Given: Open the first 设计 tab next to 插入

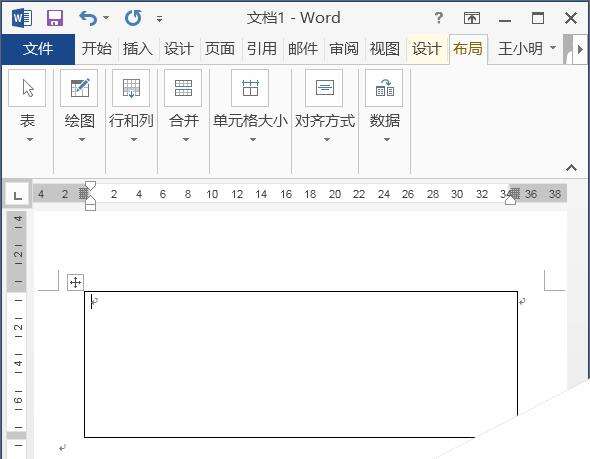Looking at the screenshot, I should click(179, 49).
